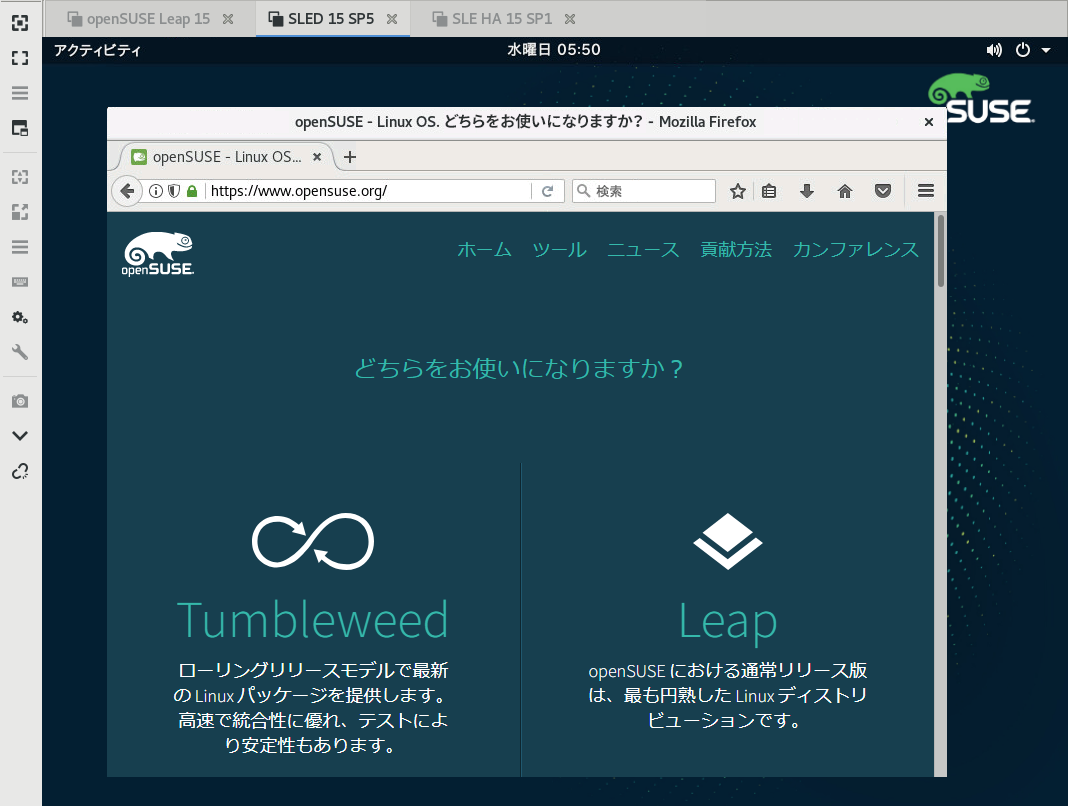
Task: Close the SLE HA 15 SP1 tab
Action: [x=570, y=19]
